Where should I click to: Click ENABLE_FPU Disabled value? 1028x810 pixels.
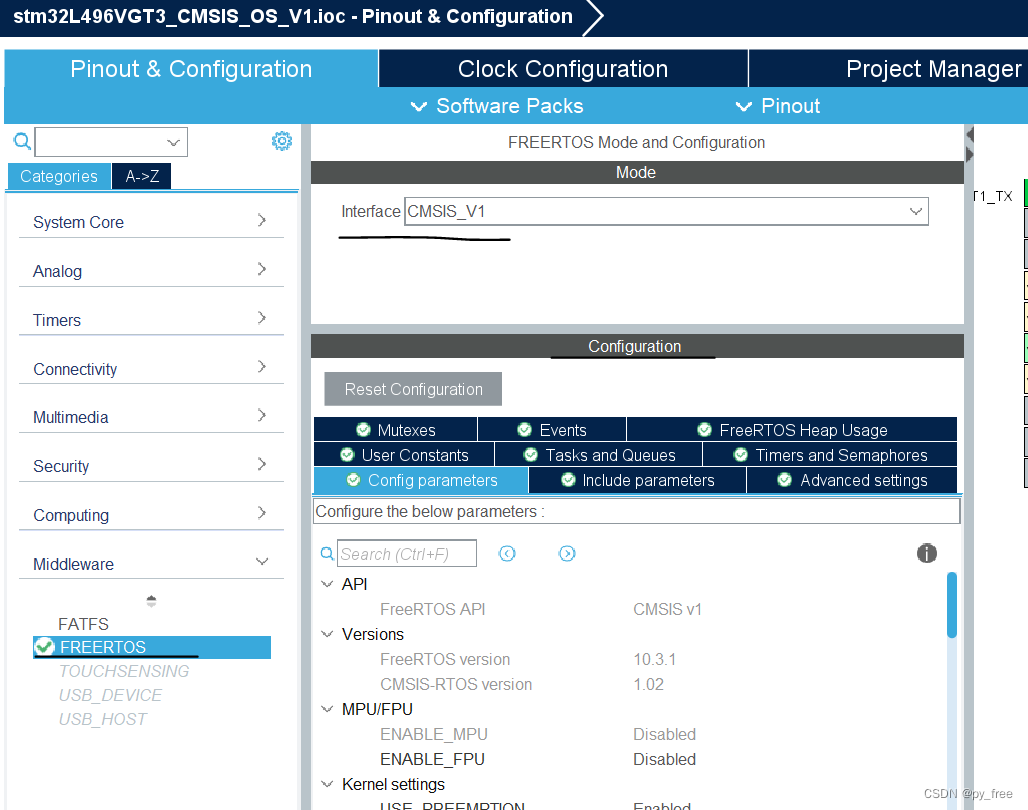click(x=664, y=759)
